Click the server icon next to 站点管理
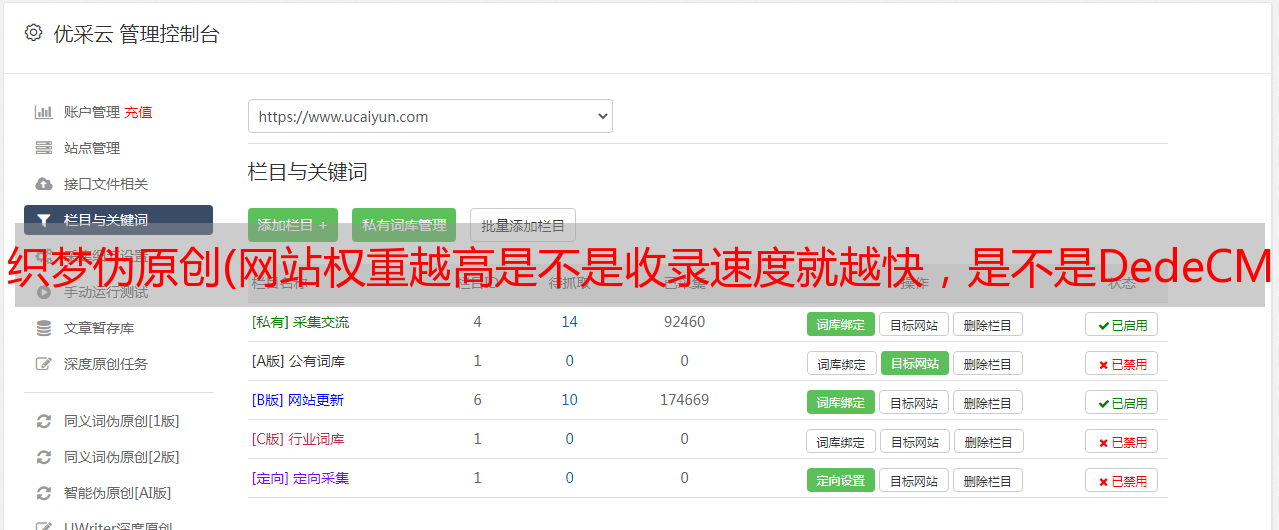 tap(43, 148)
